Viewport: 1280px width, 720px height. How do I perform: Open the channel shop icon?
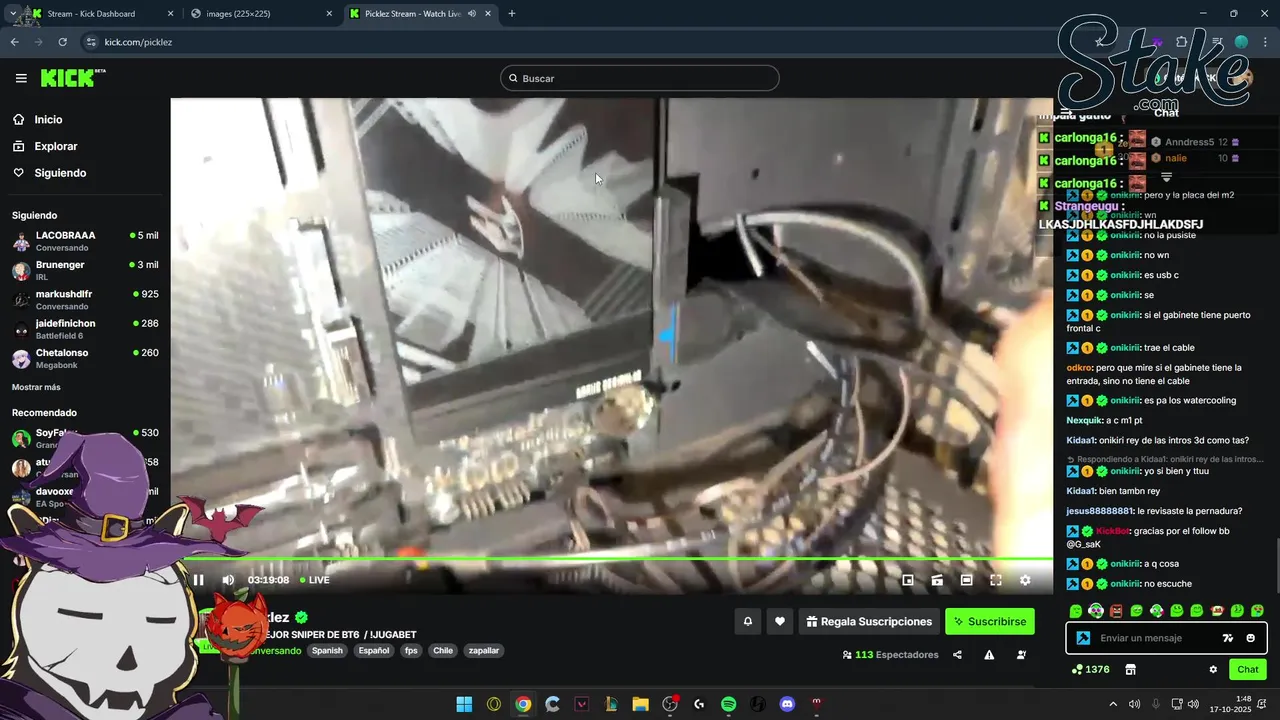pyautogui.click(x=1131, y=669)
